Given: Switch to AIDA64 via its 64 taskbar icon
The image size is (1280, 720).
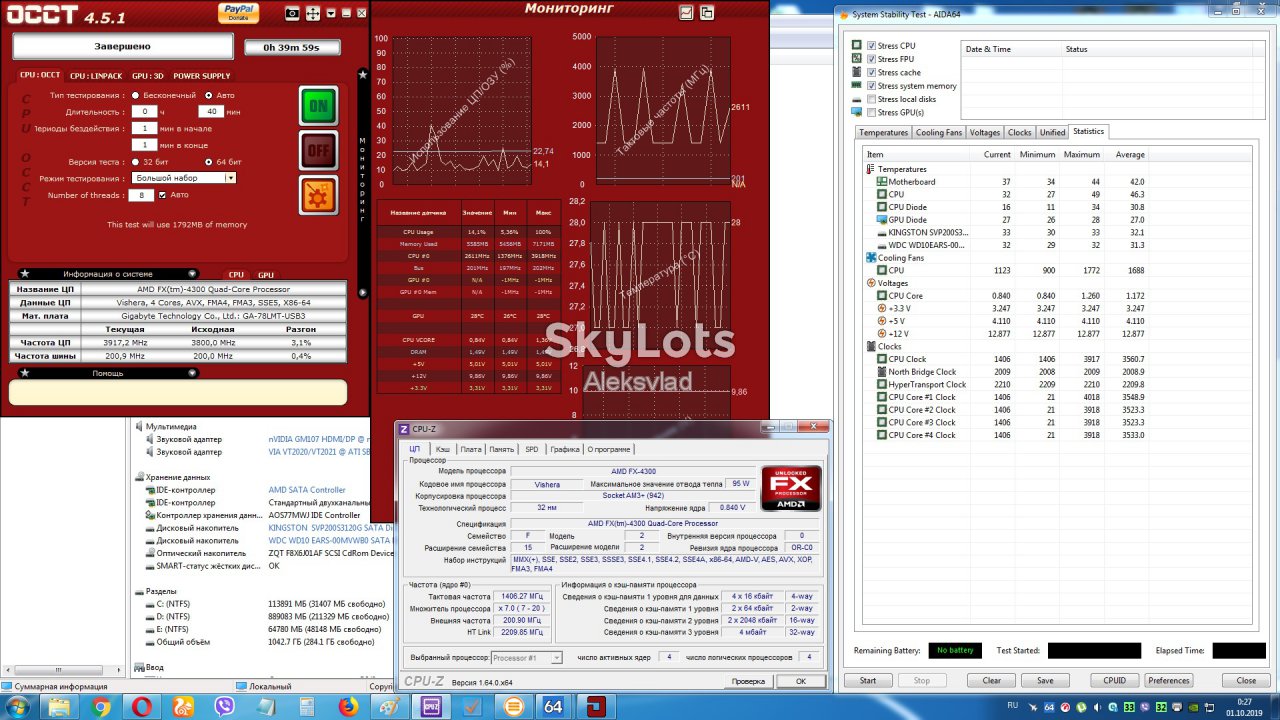Looking at the screenshot, I should click(553, 706).
